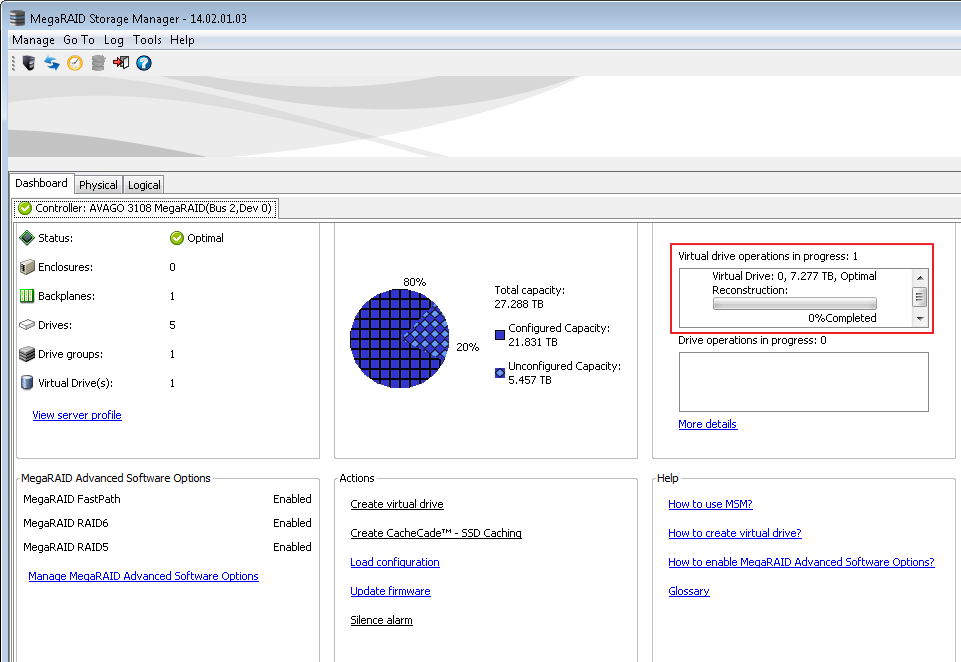Viewport: 961px width, 662px height.
Task: Click the greyed database stack toolbar icon
Action: point(98,63)
